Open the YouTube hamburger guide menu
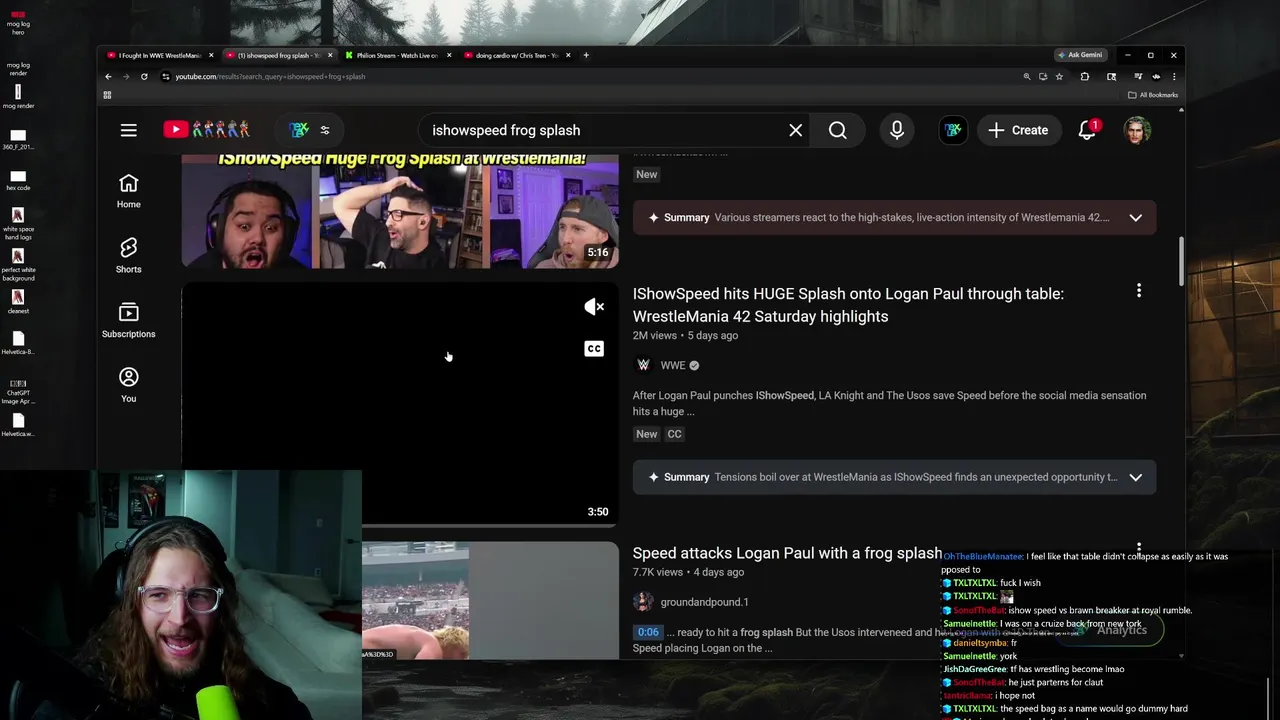Viewport: 1280px width, 720px height. point(129,130)
